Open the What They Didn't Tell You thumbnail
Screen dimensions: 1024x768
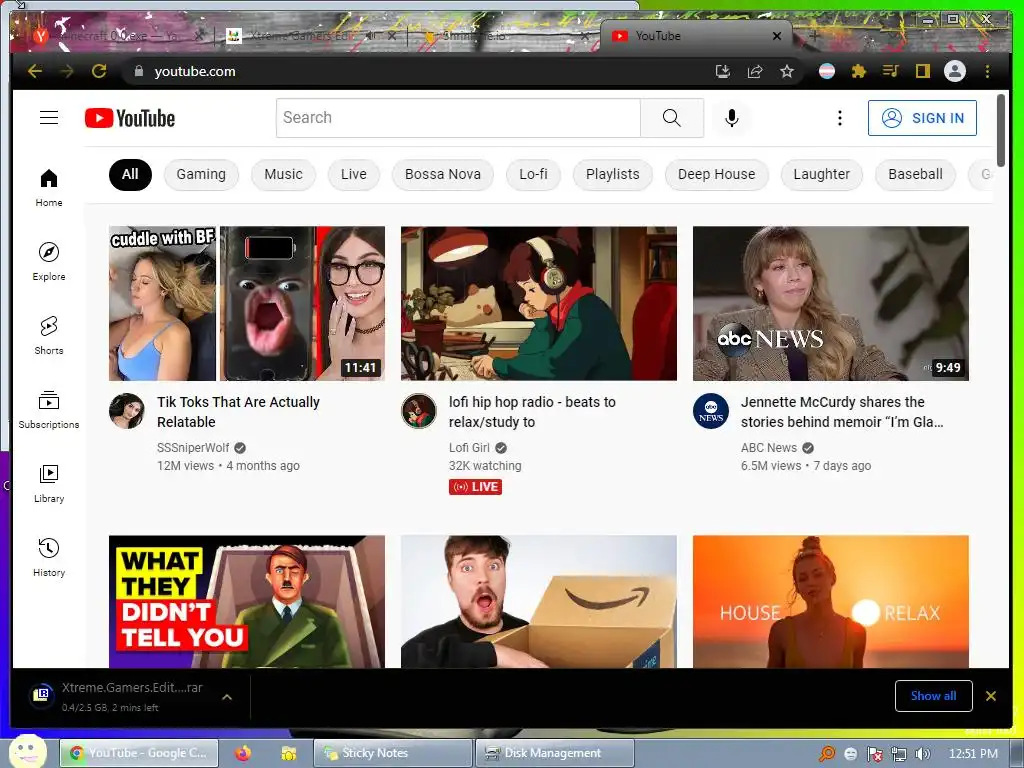[x=247, y=601]
